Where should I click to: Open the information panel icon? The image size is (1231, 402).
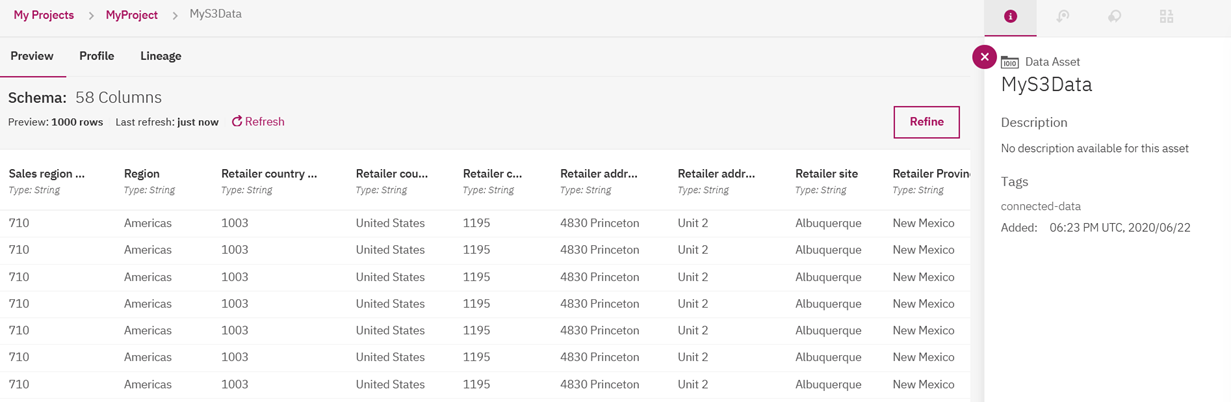pyautogui.click(x=1010, y=17)
